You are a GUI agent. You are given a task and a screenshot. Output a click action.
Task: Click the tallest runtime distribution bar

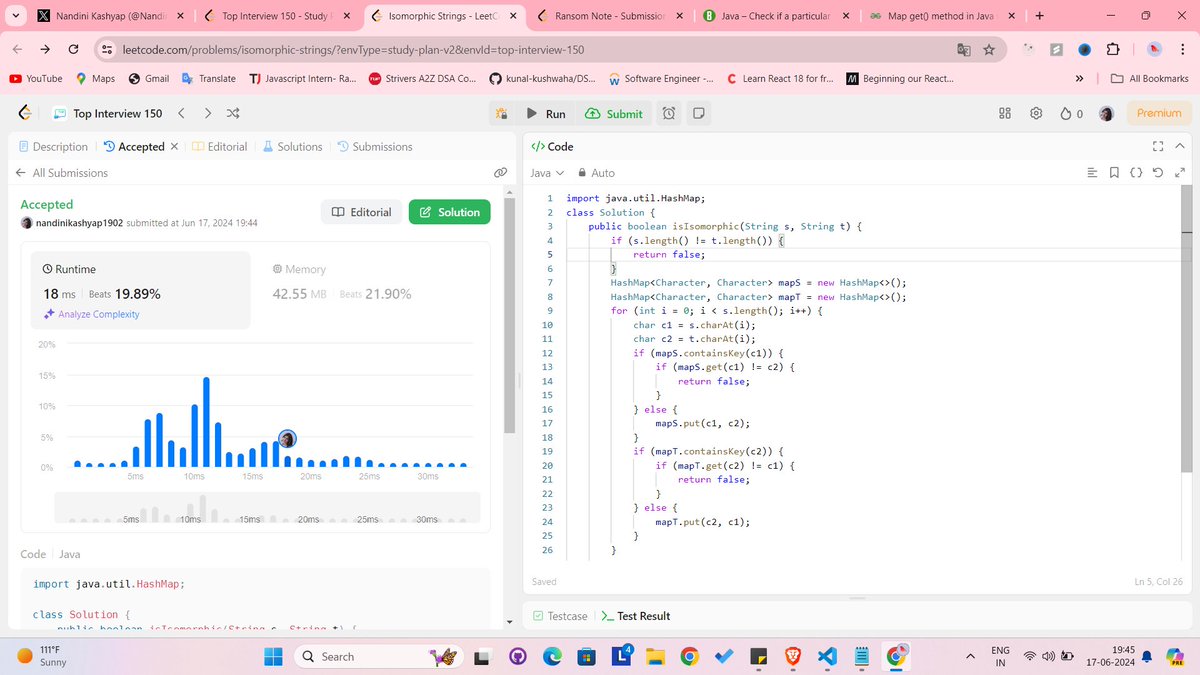point(206,422)
